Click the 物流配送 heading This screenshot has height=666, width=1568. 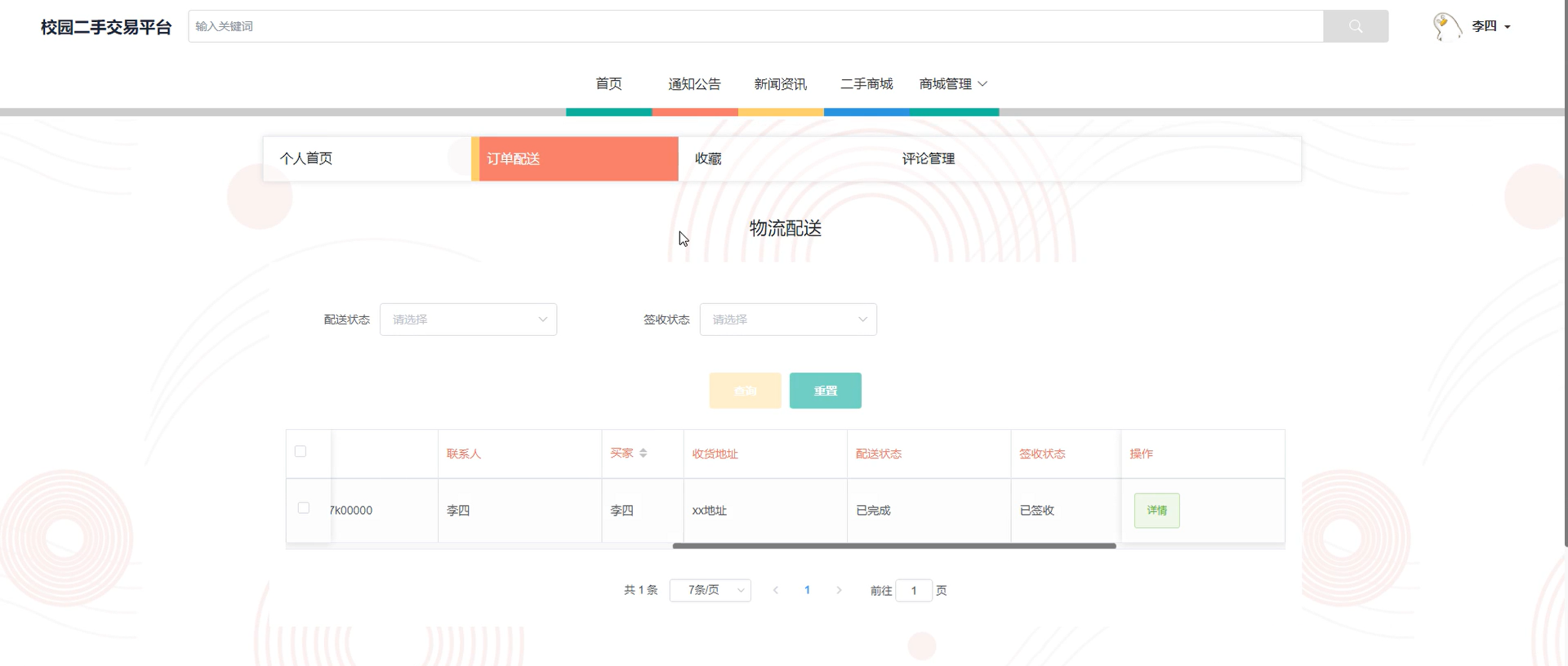(786, 228)
